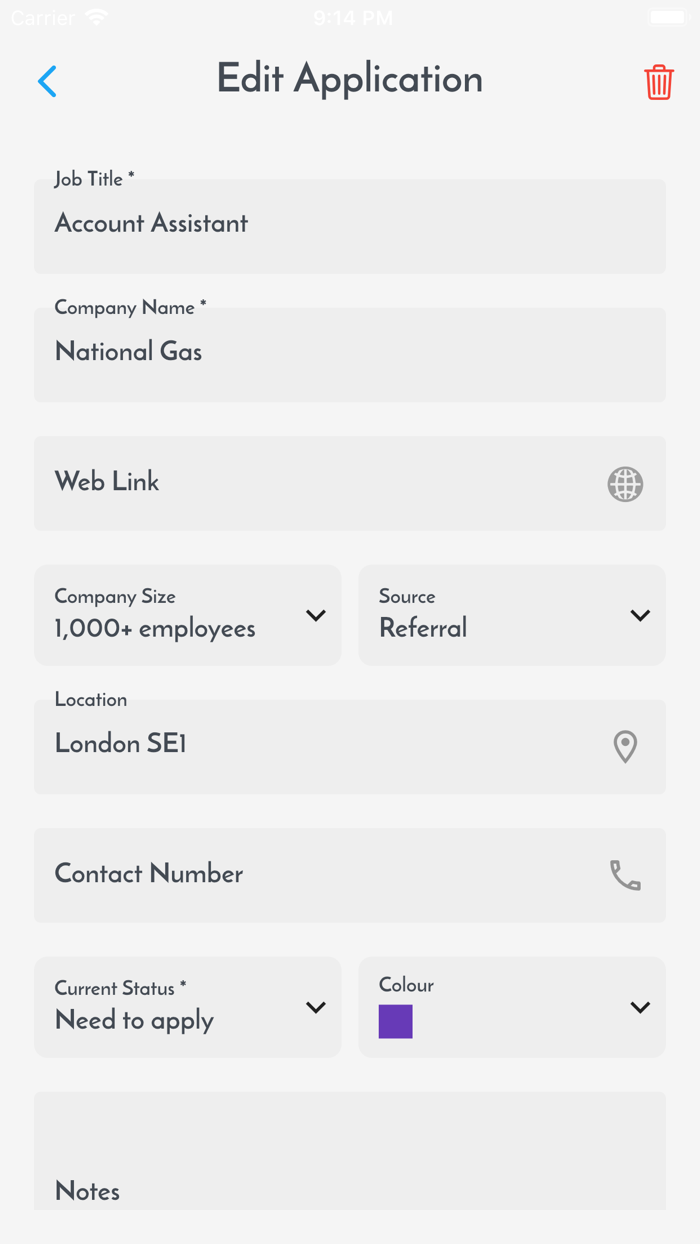
Task: Tap the phone icon in Contact Number
Action: (x=625, y=876)
